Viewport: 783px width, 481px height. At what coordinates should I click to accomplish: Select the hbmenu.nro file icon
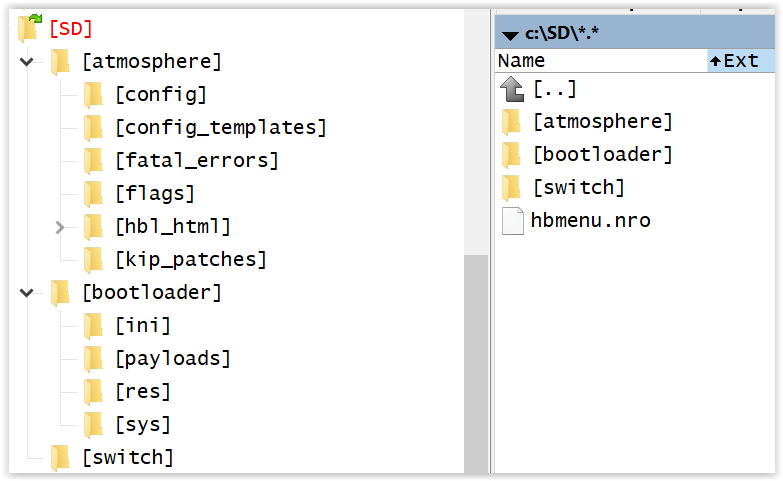coord(512,221)
